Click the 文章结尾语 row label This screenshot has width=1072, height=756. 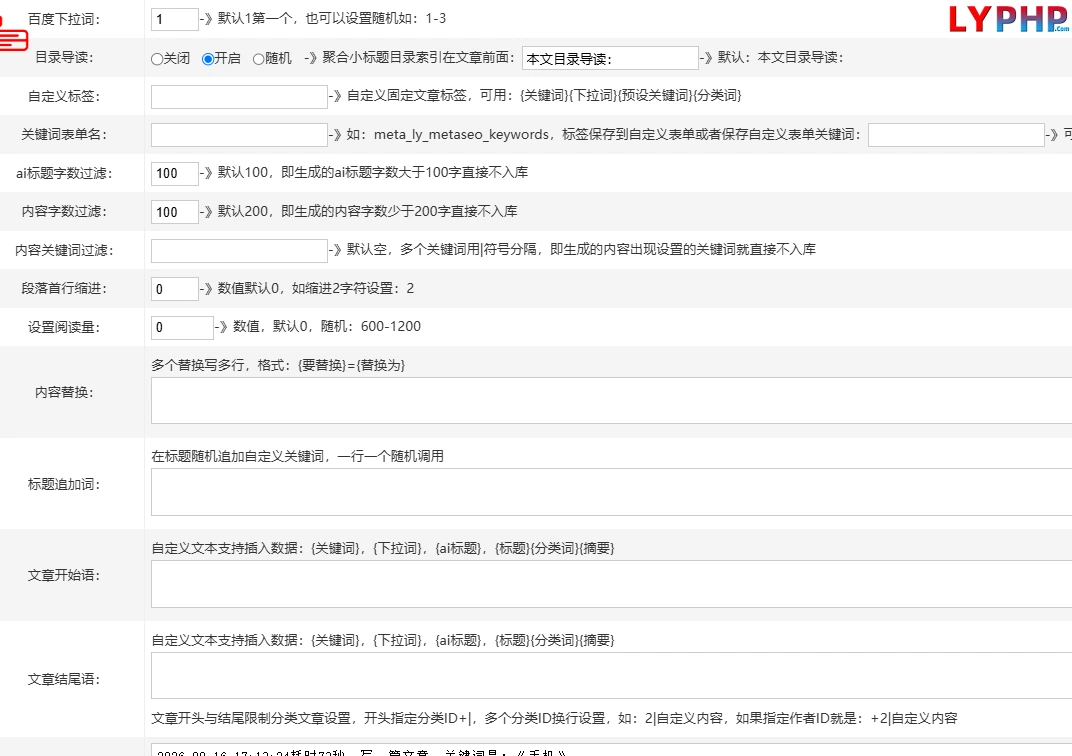coord(64,679)
